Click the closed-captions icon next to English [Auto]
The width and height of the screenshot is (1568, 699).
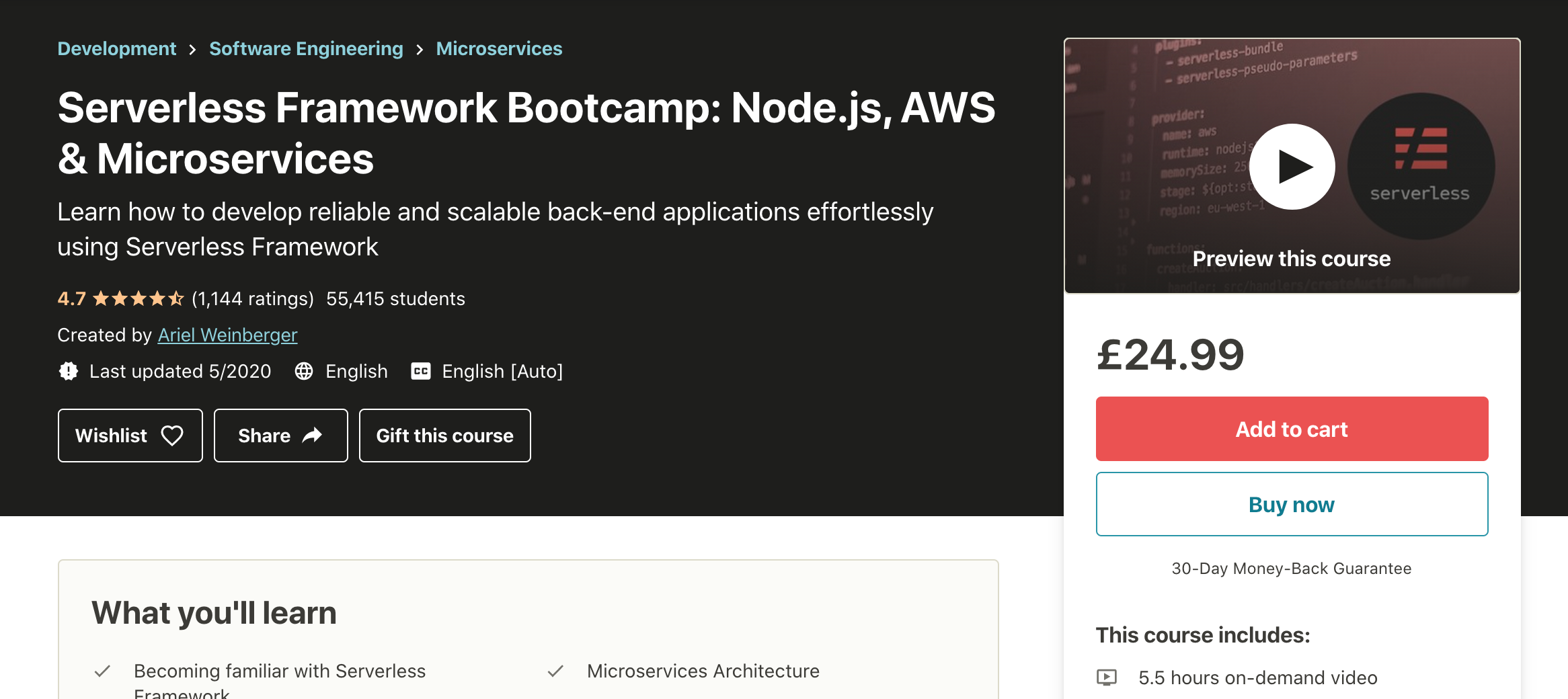tap(420, 371)
